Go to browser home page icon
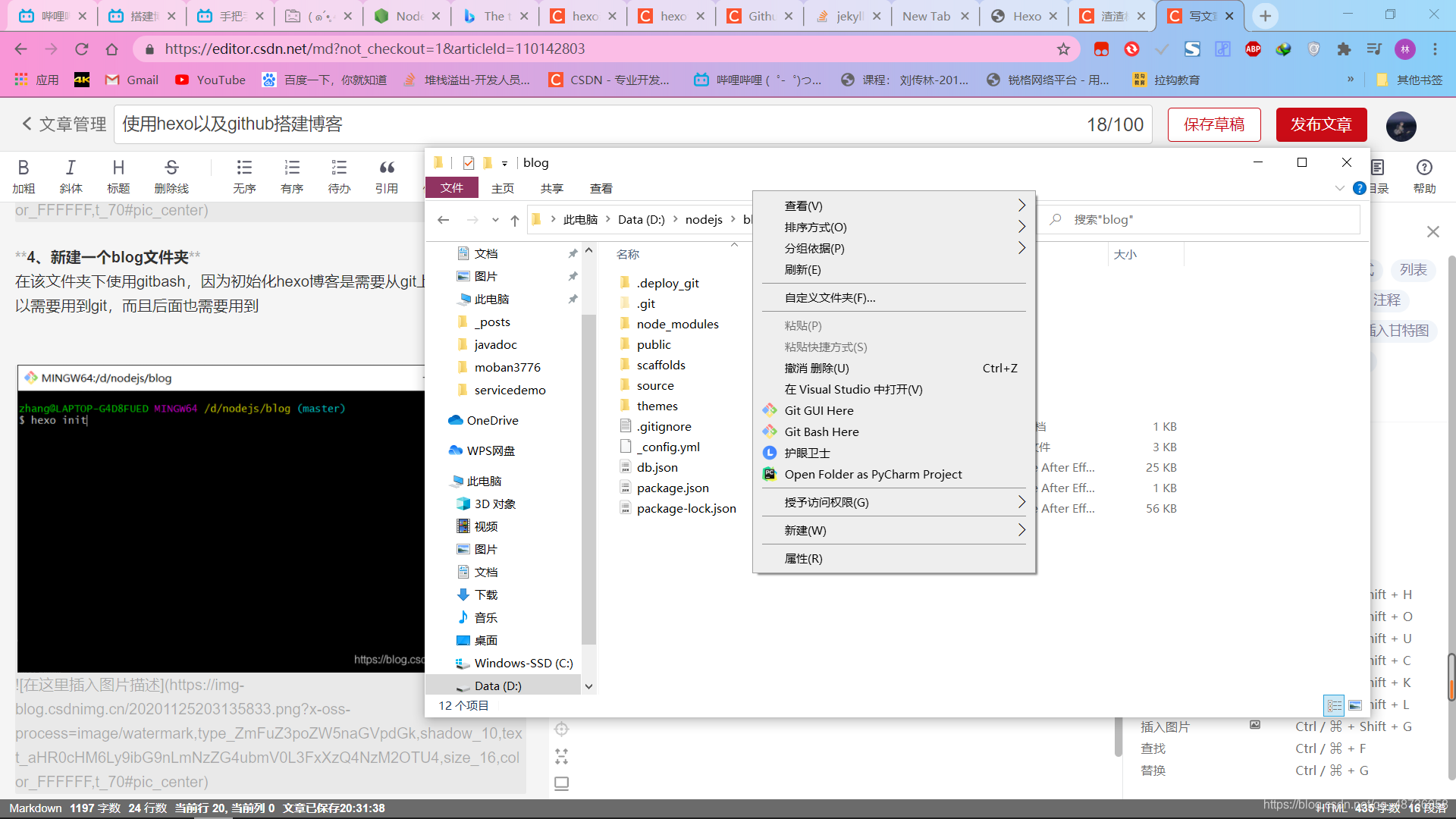This screenshot has height=819, width=1456. pyautogui.click(x=112, y=49)
